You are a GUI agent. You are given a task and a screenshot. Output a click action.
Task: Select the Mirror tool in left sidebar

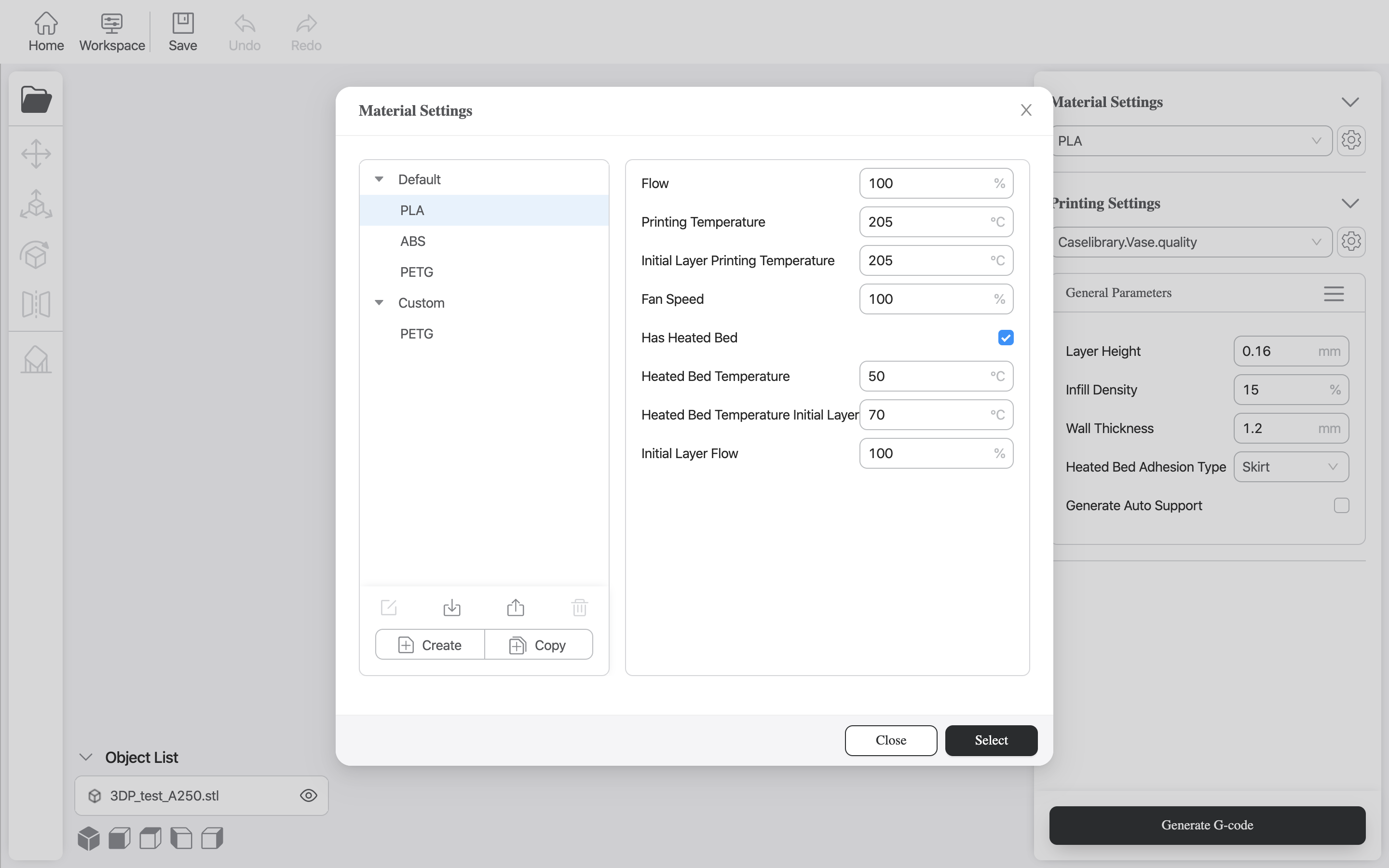tap(36, 304)
